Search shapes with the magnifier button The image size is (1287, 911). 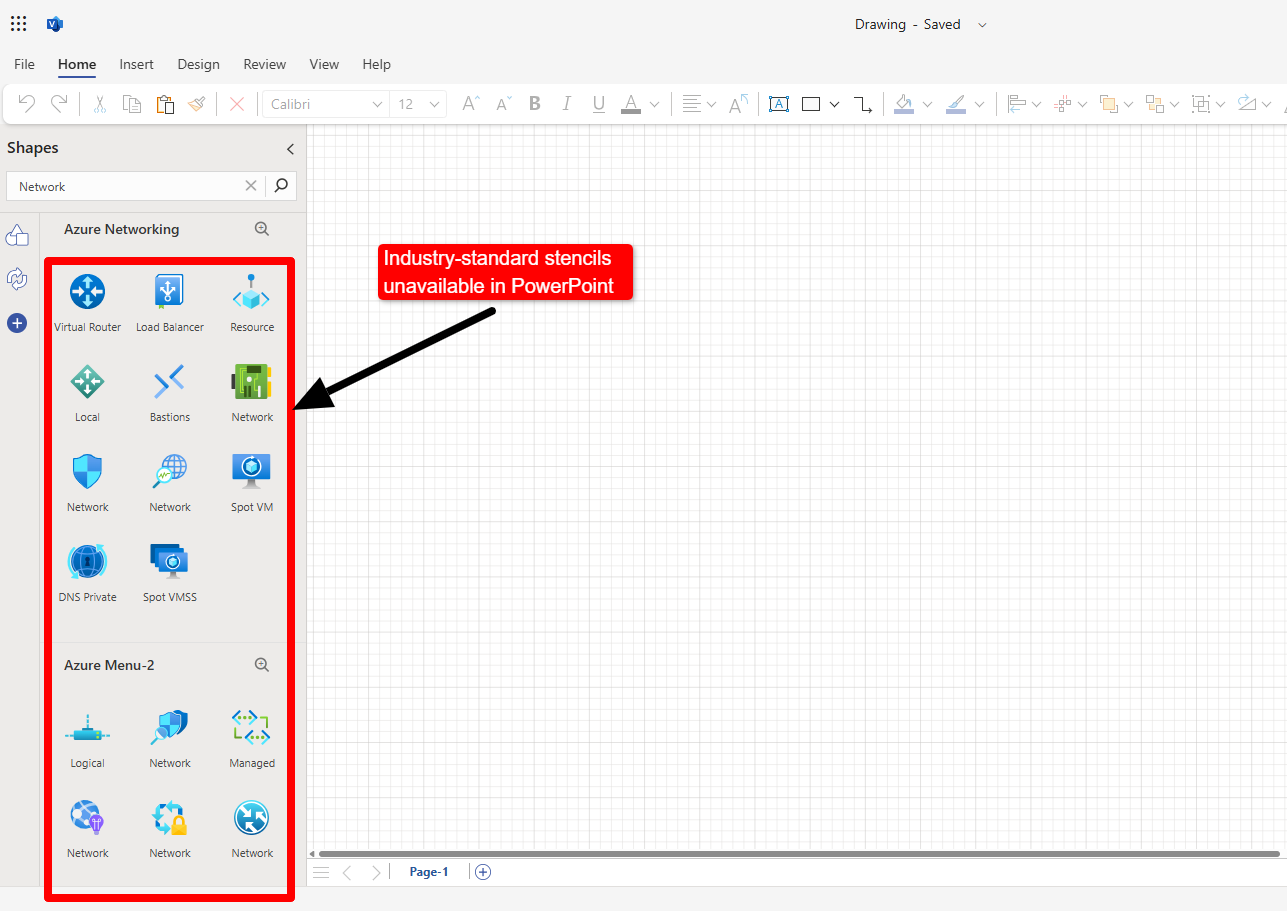(282, 185)
